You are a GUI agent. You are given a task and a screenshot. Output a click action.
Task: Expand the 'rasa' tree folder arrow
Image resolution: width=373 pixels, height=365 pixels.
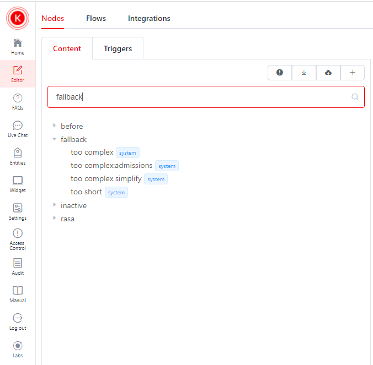(54, 218)
